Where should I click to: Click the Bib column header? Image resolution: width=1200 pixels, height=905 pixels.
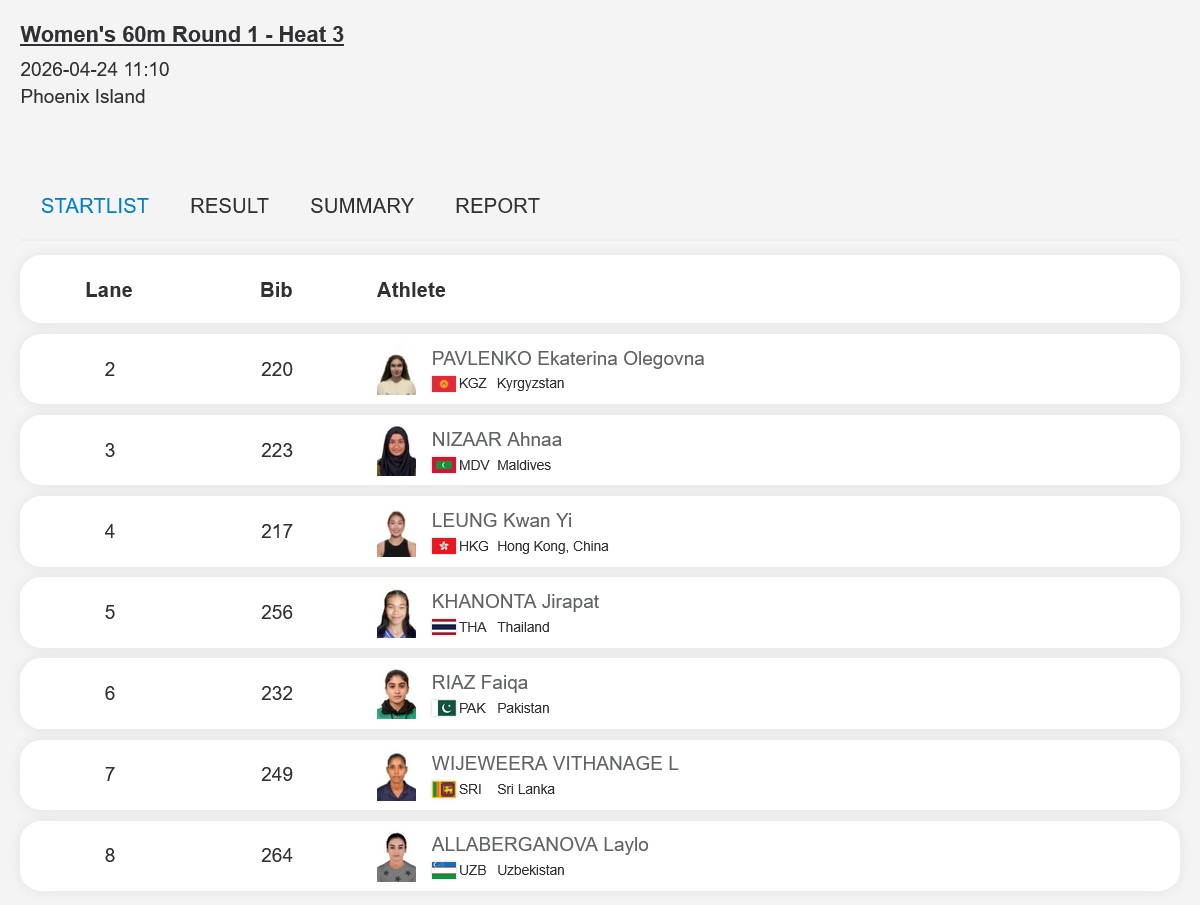[276, 290]
